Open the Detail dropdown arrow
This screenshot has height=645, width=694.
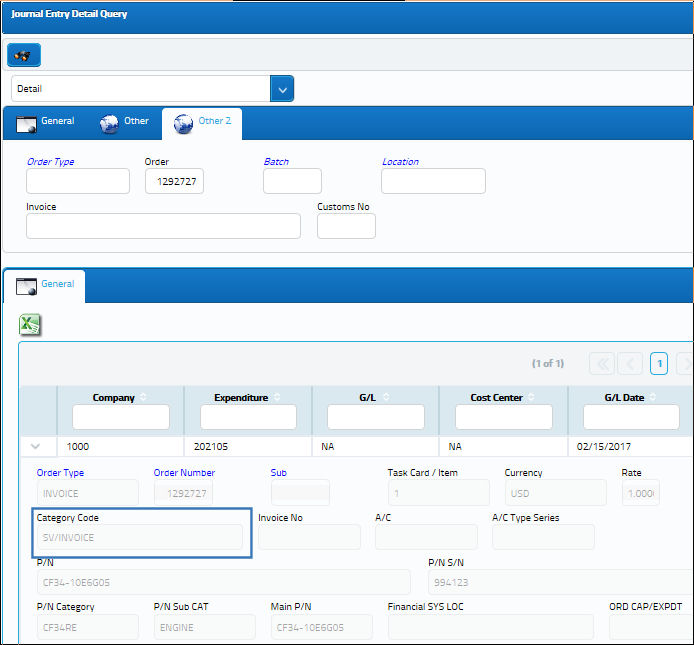point(282,89)
